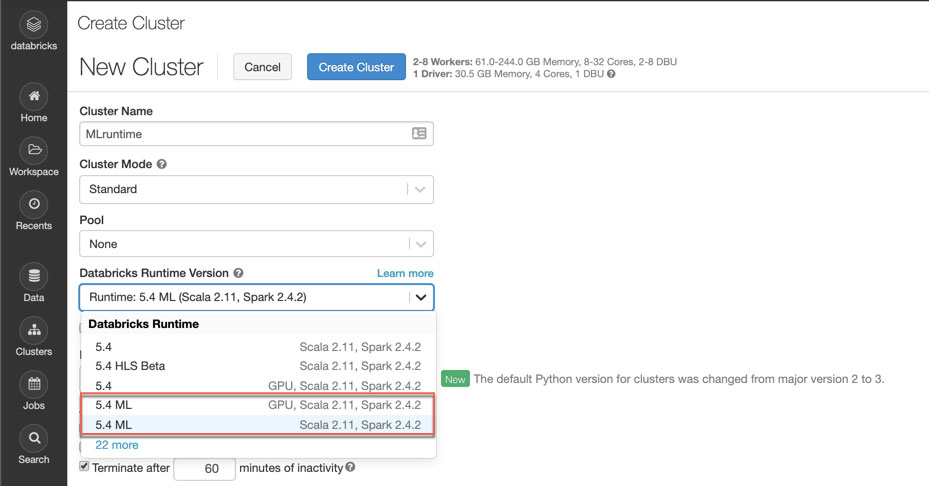Click the Databricks logo icon
Image resolution: width=929 pixels, height=486 pixels.
33,24
